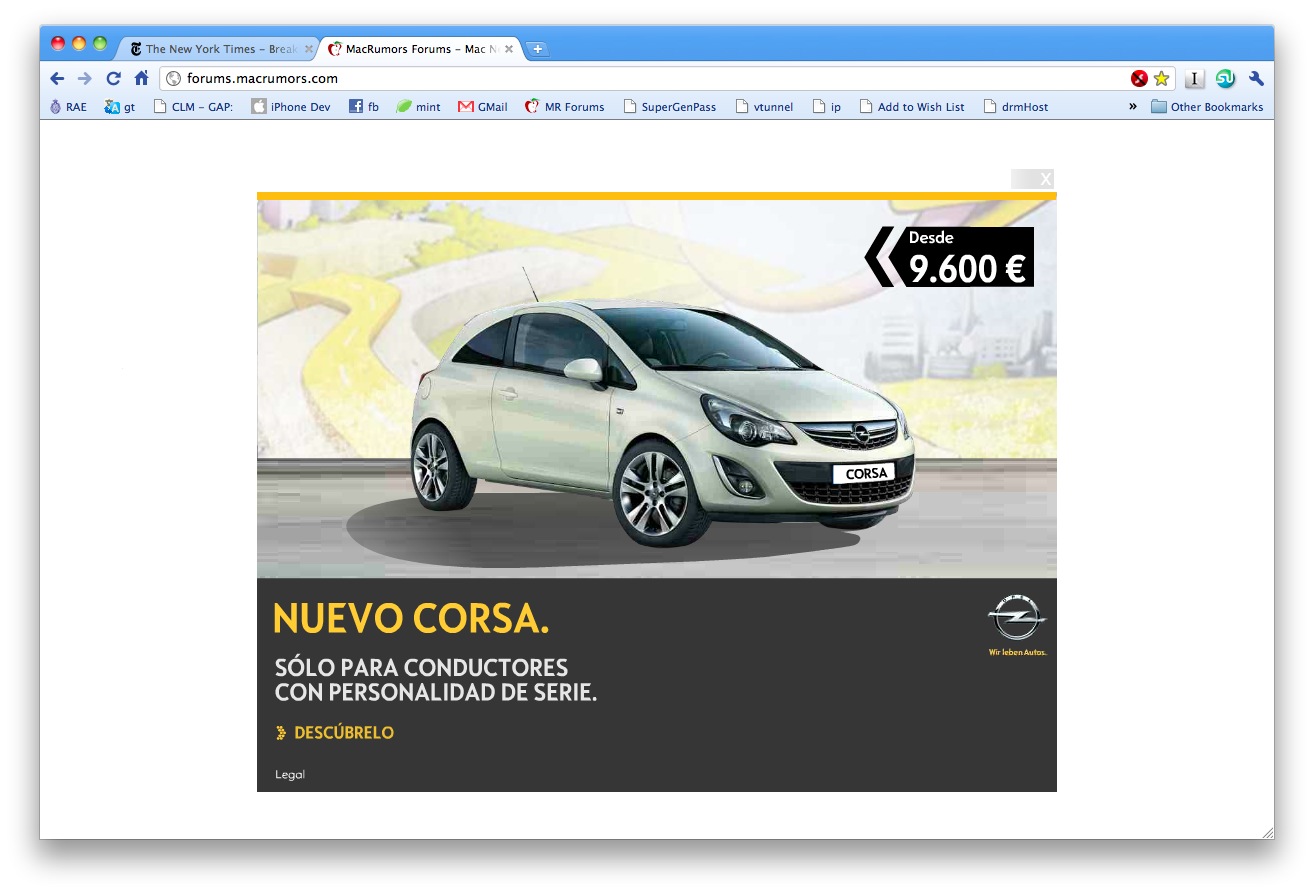
Task: Go forward to the next page
Action: (x=85, y=78)
